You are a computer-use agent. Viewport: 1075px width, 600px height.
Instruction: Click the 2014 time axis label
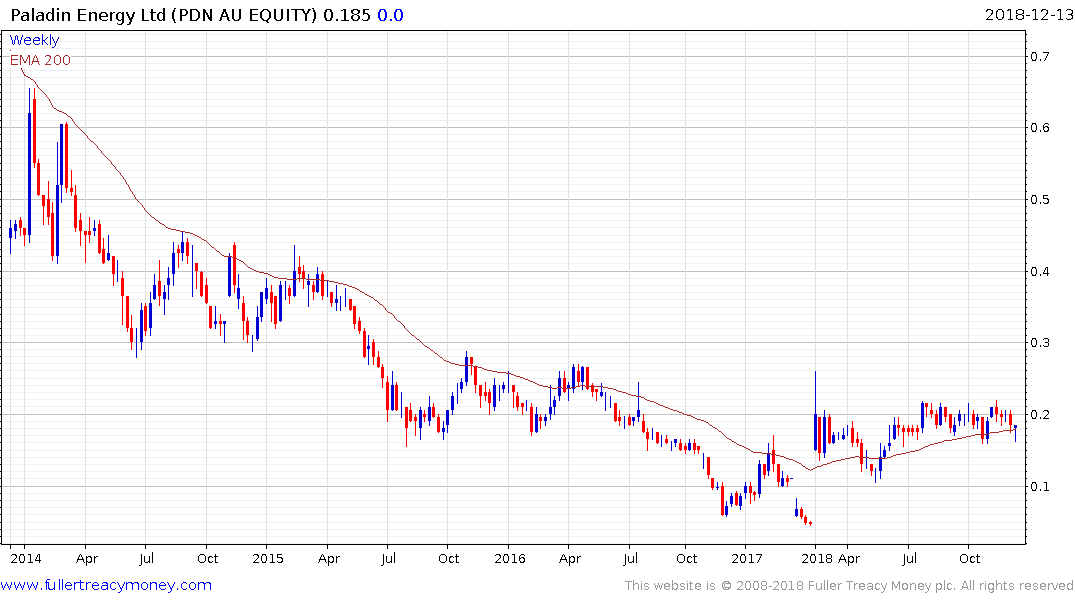click(26, 558)
